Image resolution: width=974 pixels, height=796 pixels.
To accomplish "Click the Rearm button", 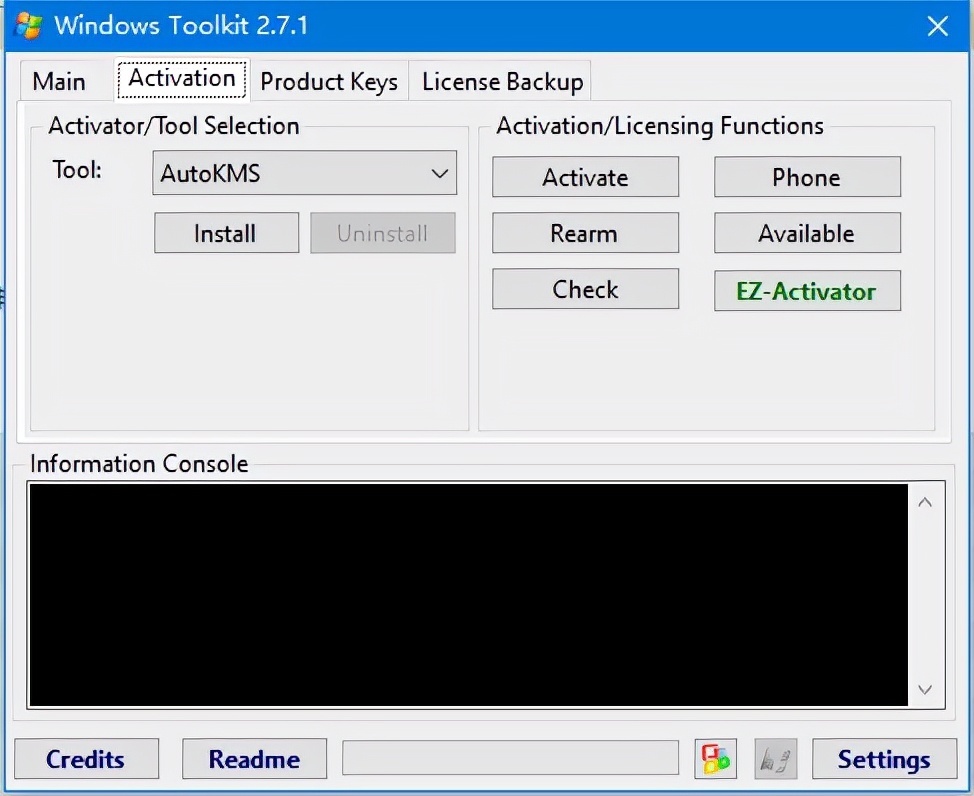I will pyautogui.click(x=585, y=233).
